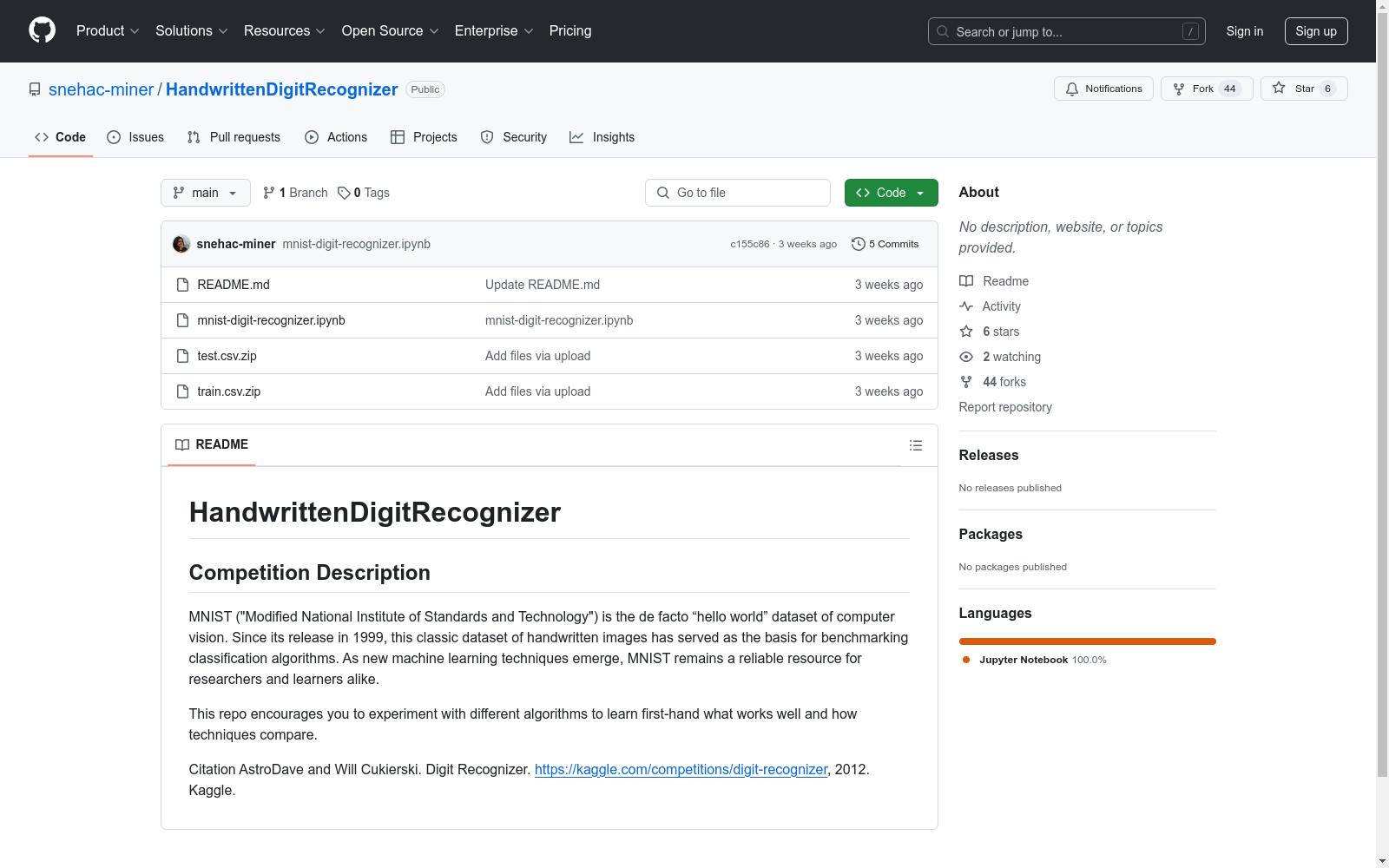Click the Jupyter Notebook orange language dot
The image size is (1389, 868).
(x=966, y=660)
